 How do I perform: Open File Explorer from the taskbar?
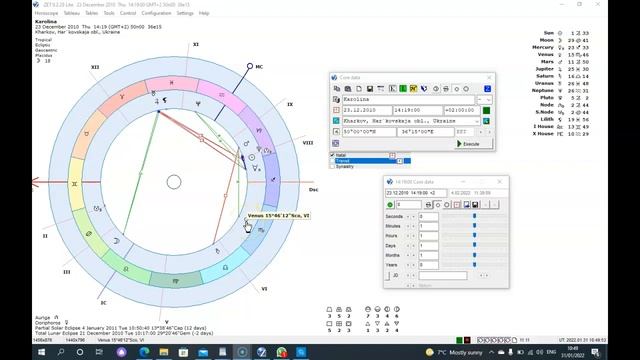[164, 352]
